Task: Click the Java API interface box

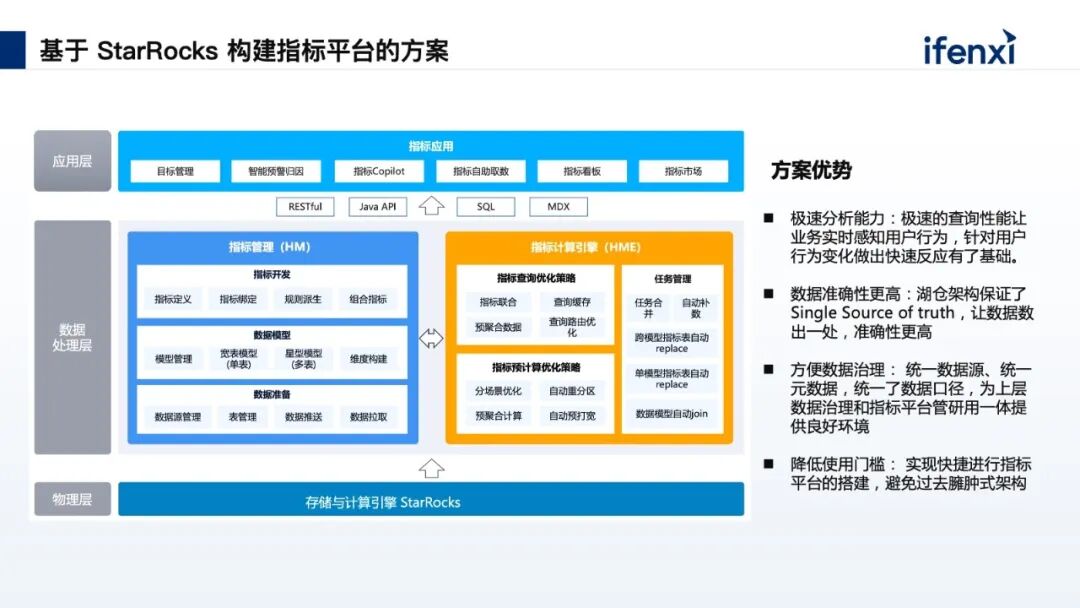Action: (377, 207)
